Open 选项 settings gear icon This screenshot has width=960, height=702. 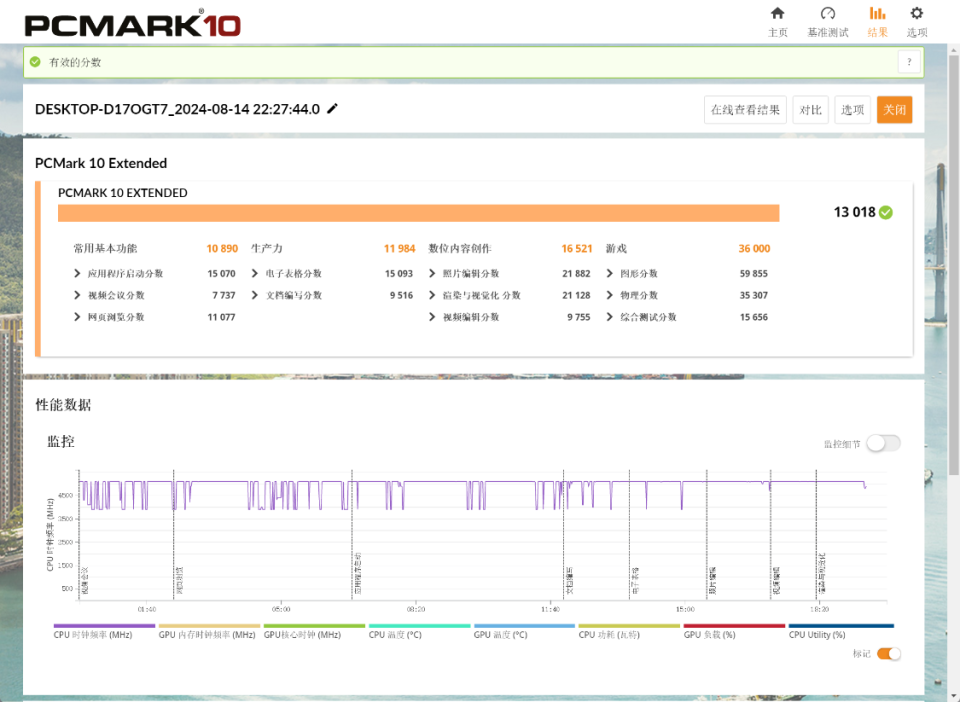click(x=917, y=13)
